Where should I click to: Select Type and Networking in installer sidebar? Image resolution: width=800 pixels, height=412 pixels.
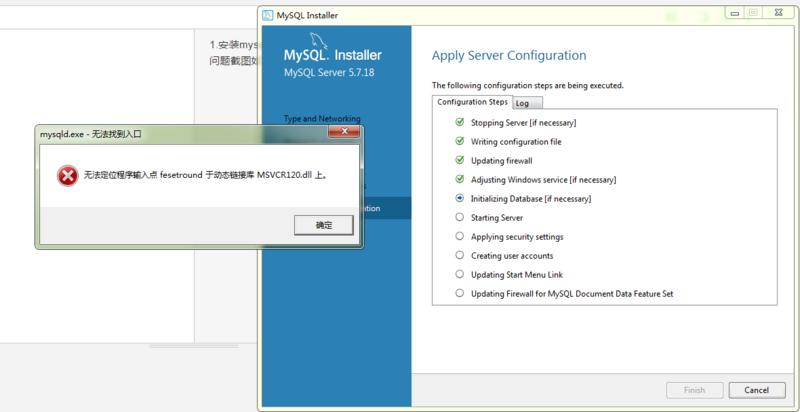[322, 119]
